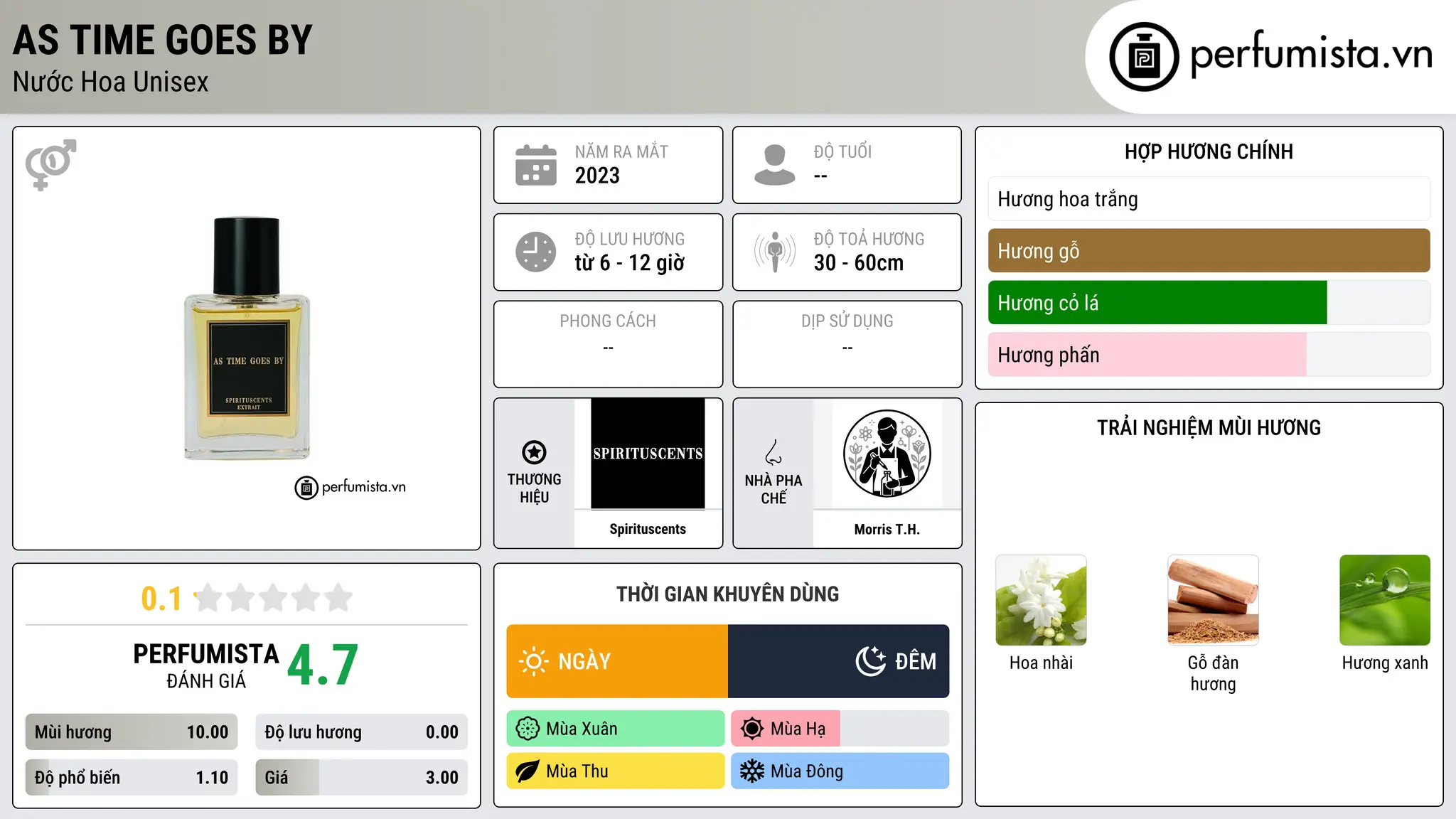
Task: Click the Morris T.H. perfumer name
Action: click(887, 530)
